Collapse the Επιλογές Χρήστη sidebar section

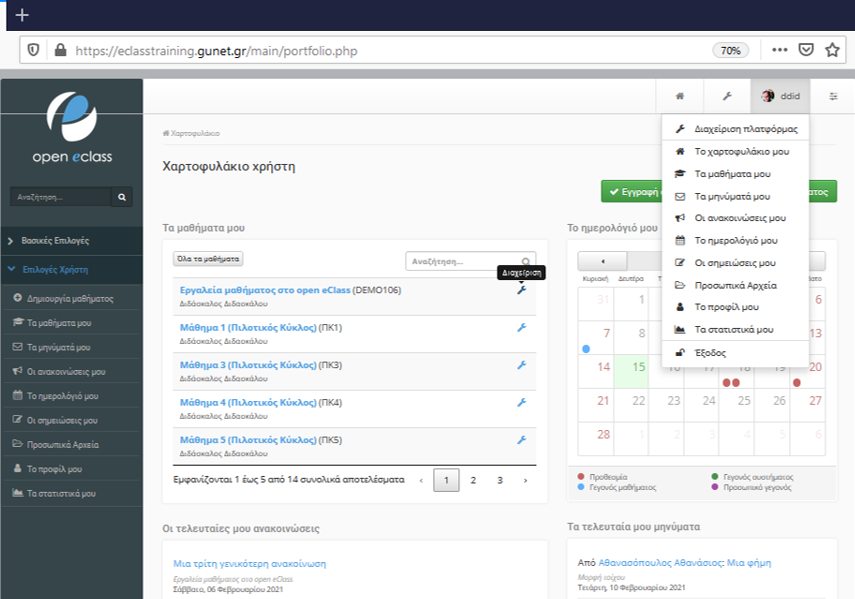coord(70,269)
